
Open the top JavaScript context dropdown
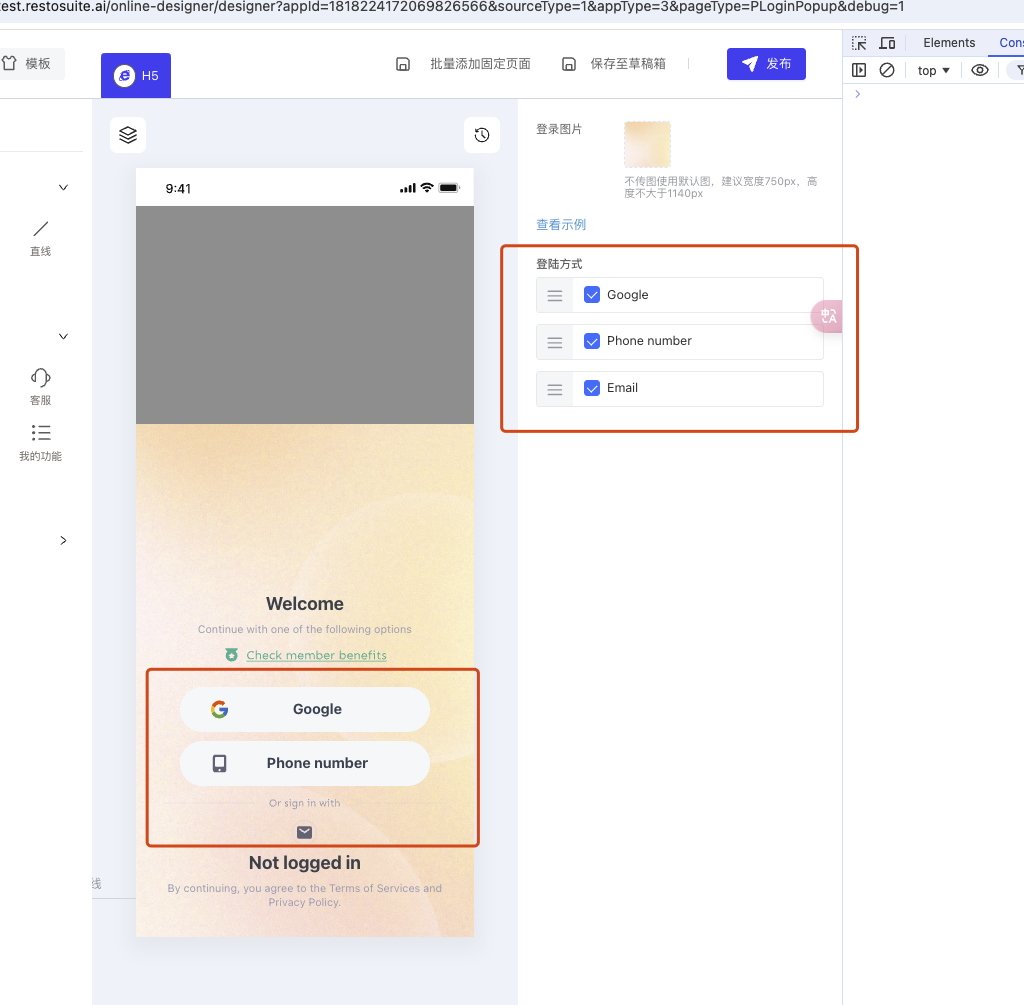933,71
